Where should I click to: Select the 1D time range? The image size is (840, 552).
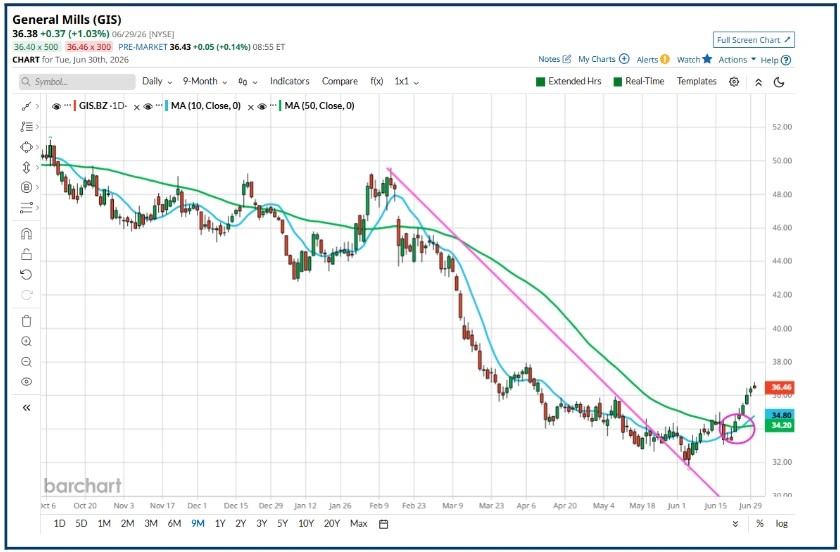(x=59, y=524)
